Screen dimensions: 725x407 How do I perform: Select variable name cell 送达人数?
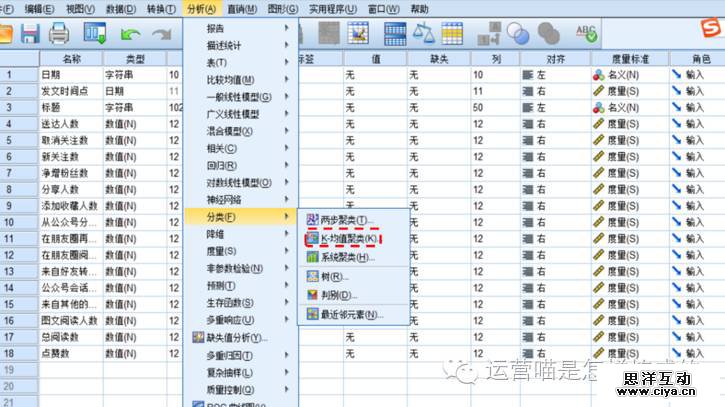[71, 124]
